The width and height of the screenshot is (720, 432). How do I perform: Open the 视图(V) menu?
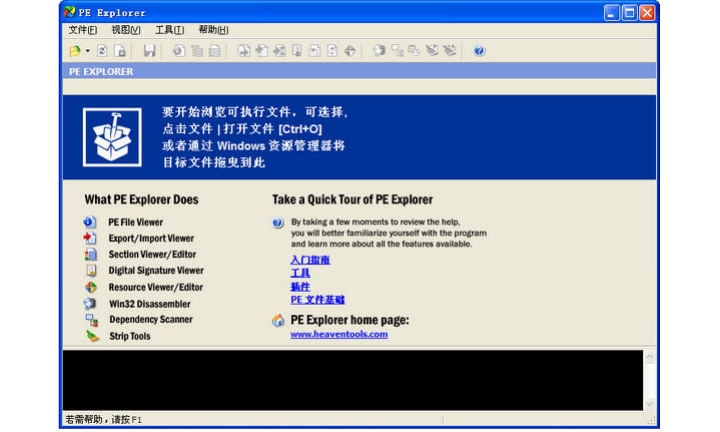coord(126,30)
